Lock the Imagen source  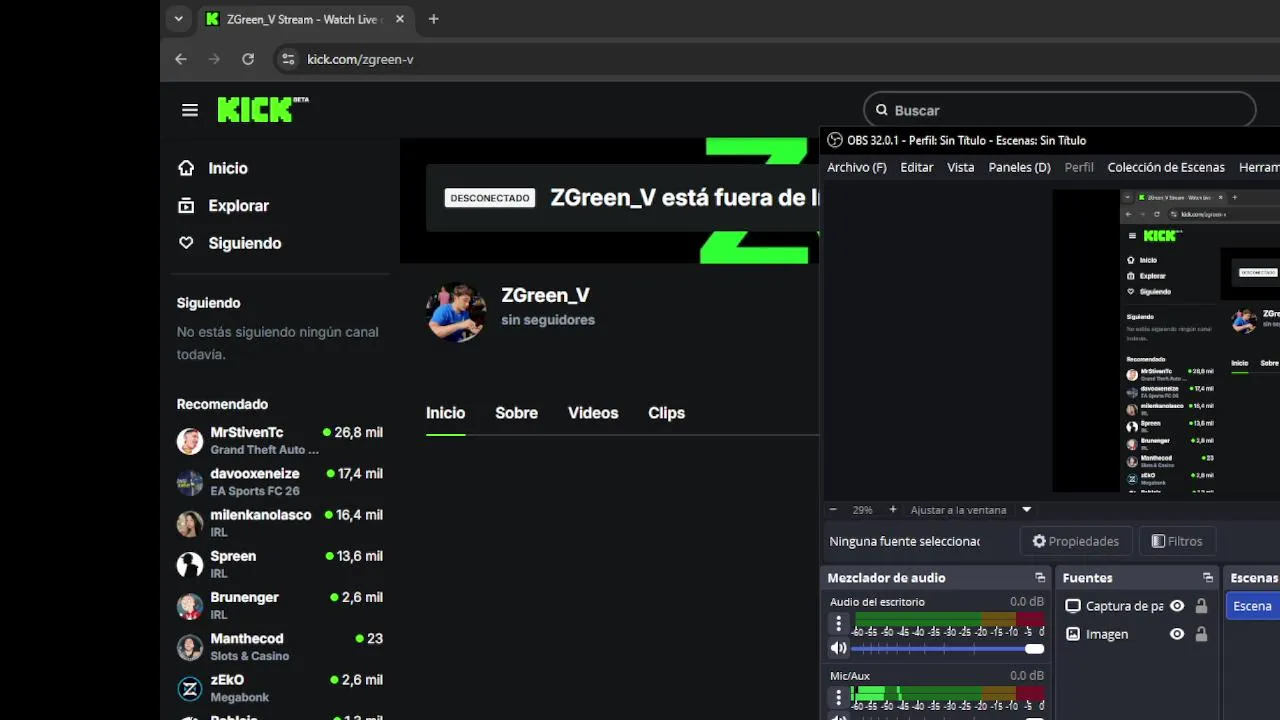coord(1201,634)
